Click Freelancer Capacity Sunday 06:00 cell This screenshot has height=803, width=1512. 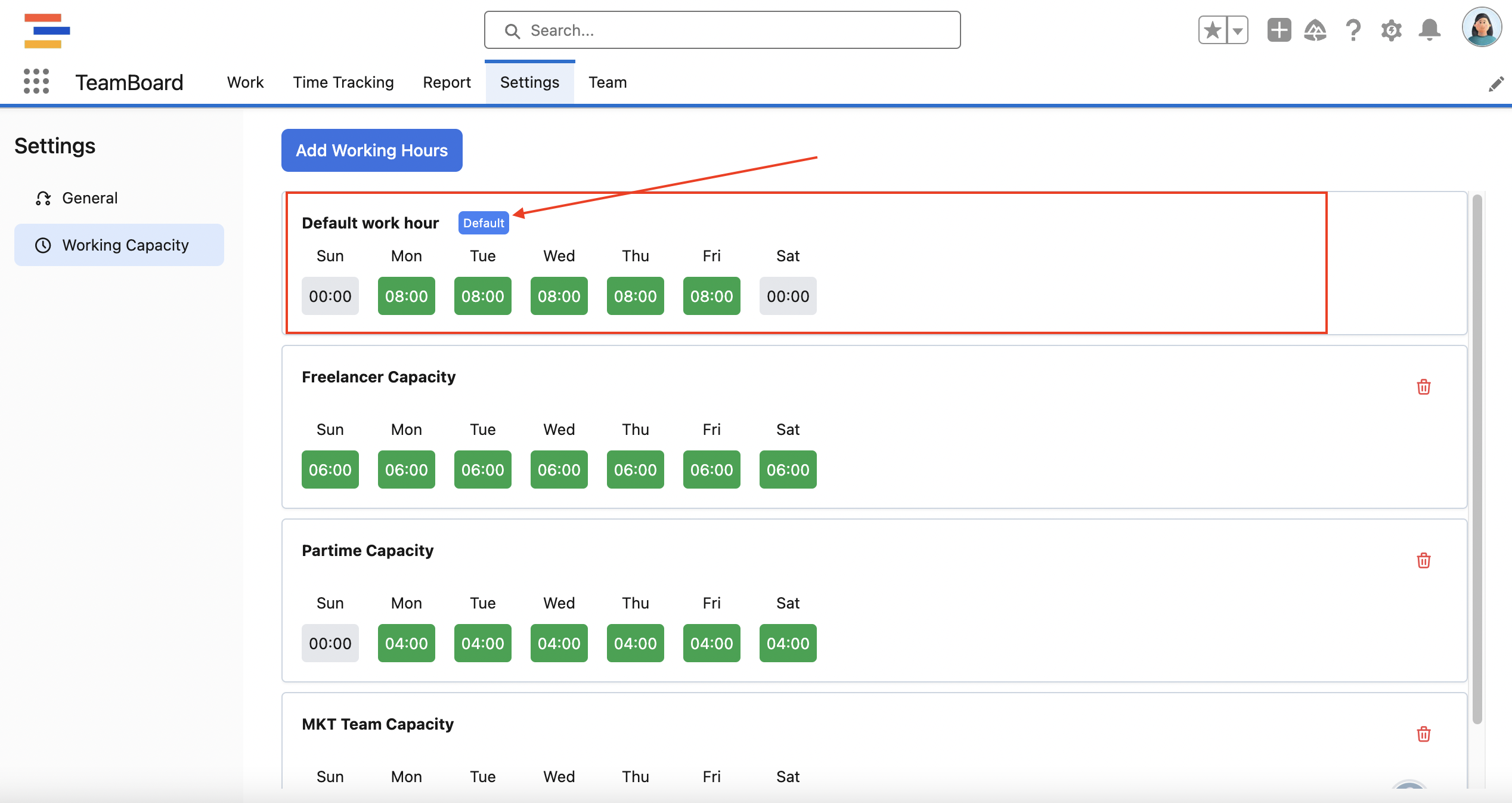point(330,470)
